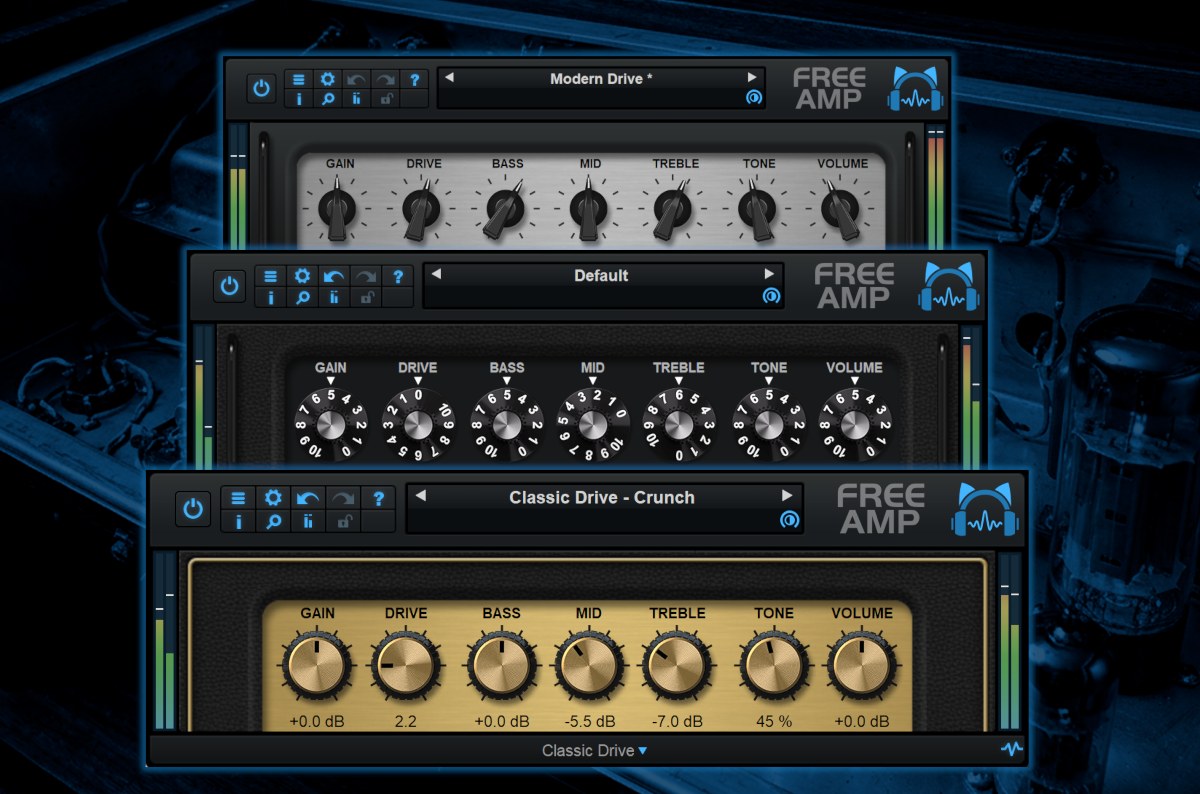Toggle the lock icon in Classic Drive - Crunch window
This screenshot has height=794, width=1200.
coord(343,520)
